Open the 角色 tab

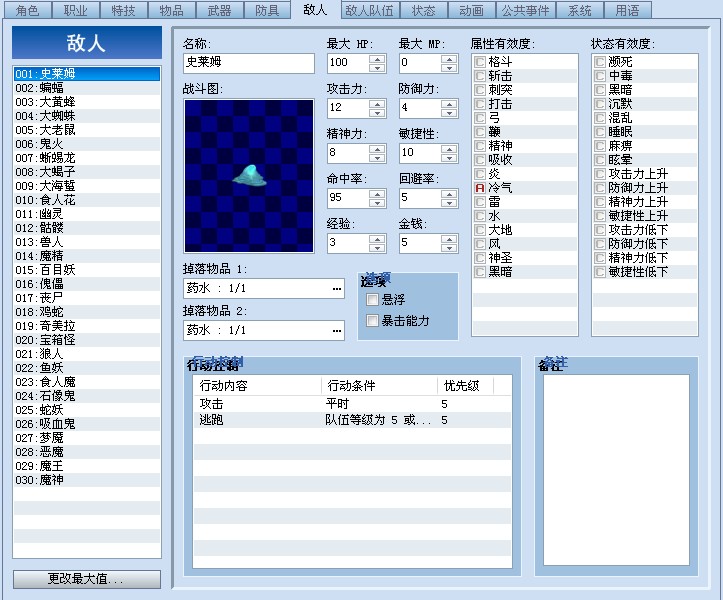tap(28, 10)
